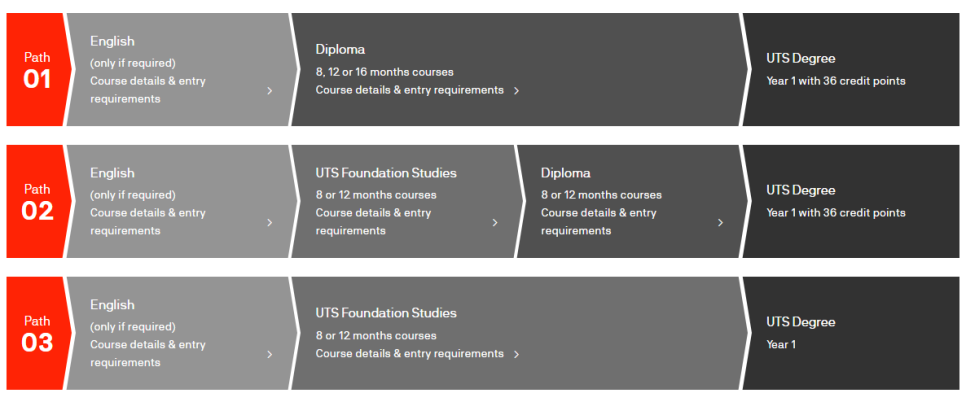
Task: Select the red Path 03 label
Action: (x=37, y=333)
